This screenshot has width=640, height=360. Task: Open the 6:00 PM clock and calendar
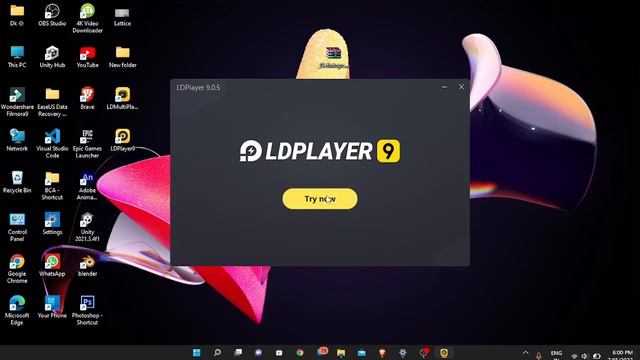tap(622, 354)
